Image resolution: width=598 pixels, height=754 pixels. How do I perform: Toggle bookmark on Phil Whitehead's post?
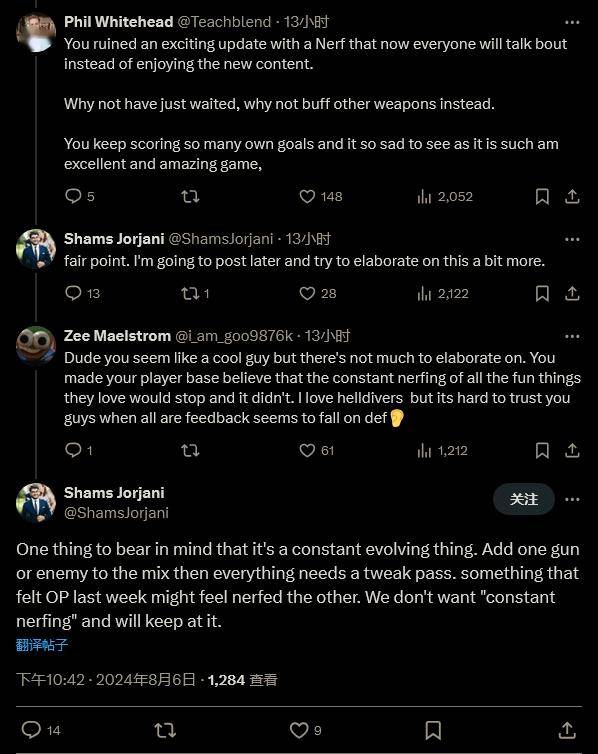pyautogui.click(x=542, y=197)
